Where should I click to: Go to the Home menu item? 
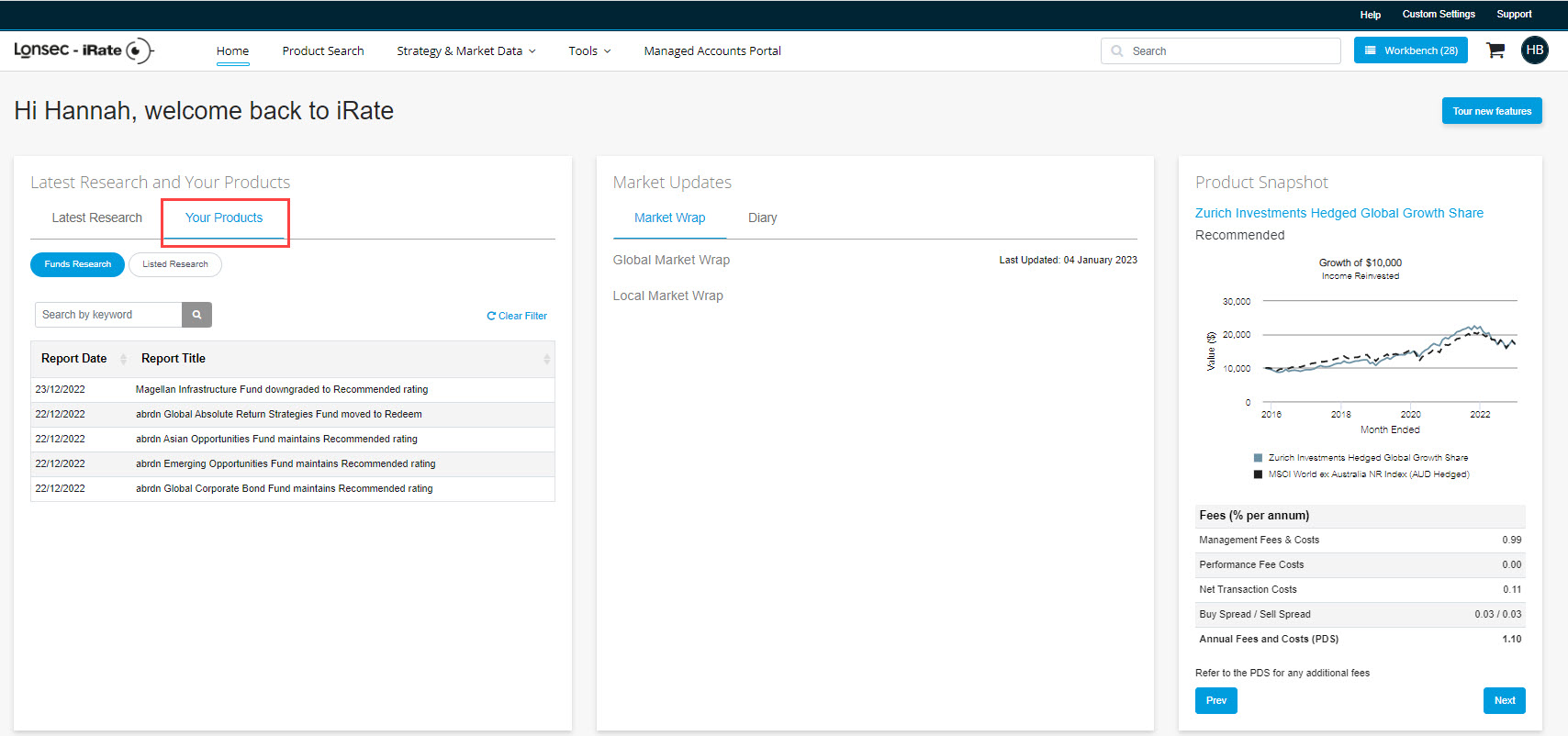[233, 51]
